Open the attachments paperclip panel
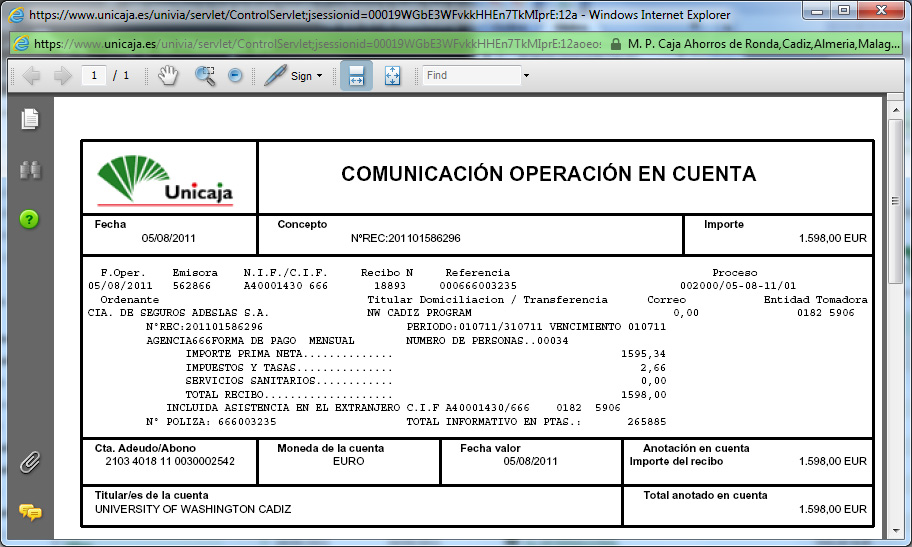The height and width of the screenshot is (547, 912). tap(30, 462)
